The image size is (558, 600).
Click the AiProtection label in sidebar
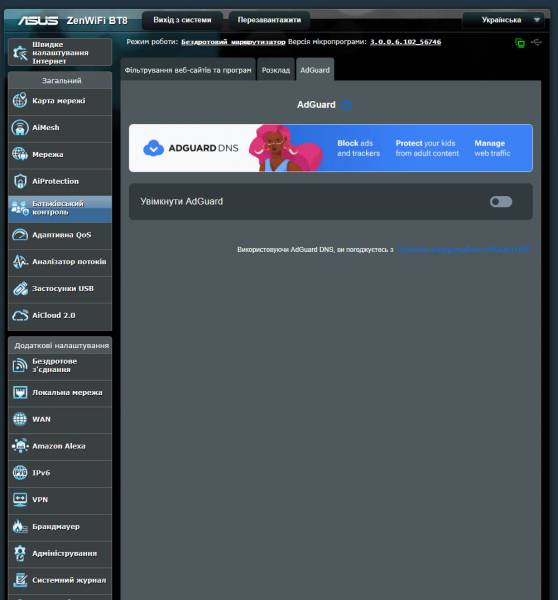(x=55, y=181)
